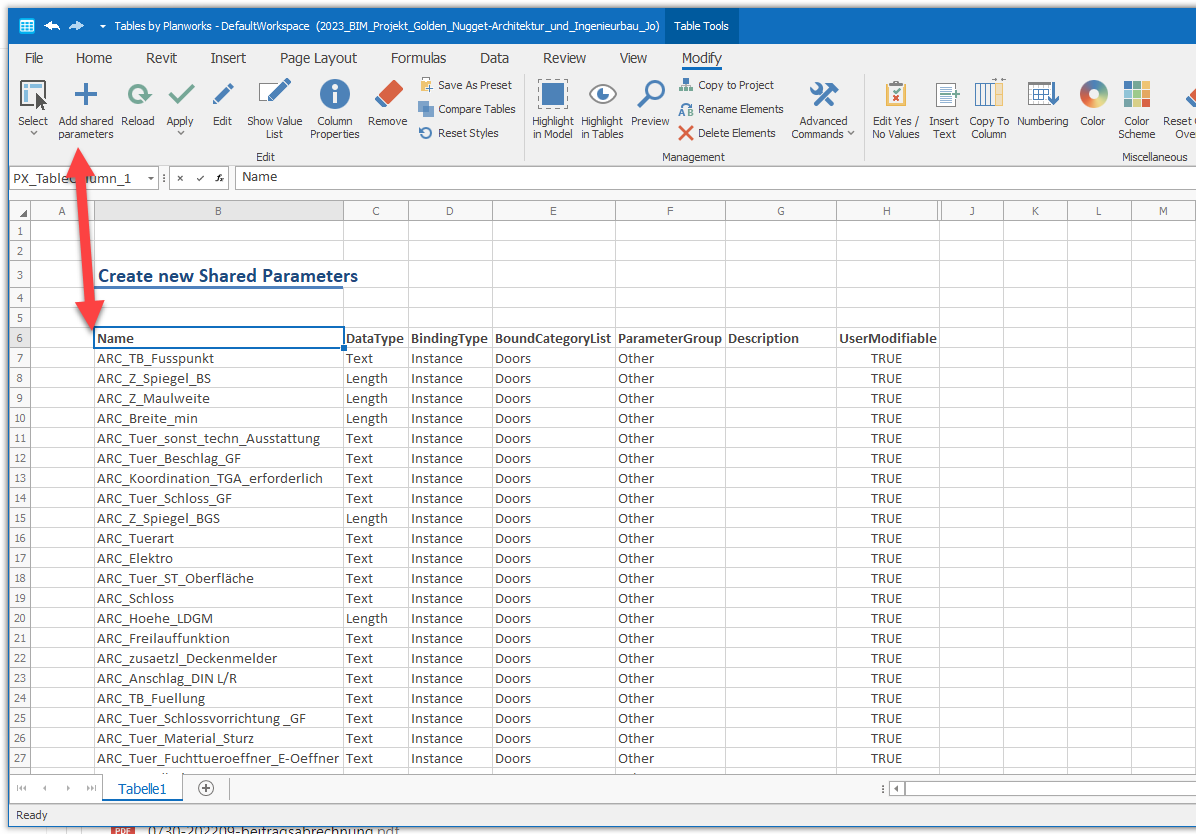Viewport: 1196px width, 834px height.
Task: Expand the Apply dropdown arrow
Action: [x=180, y=134]
